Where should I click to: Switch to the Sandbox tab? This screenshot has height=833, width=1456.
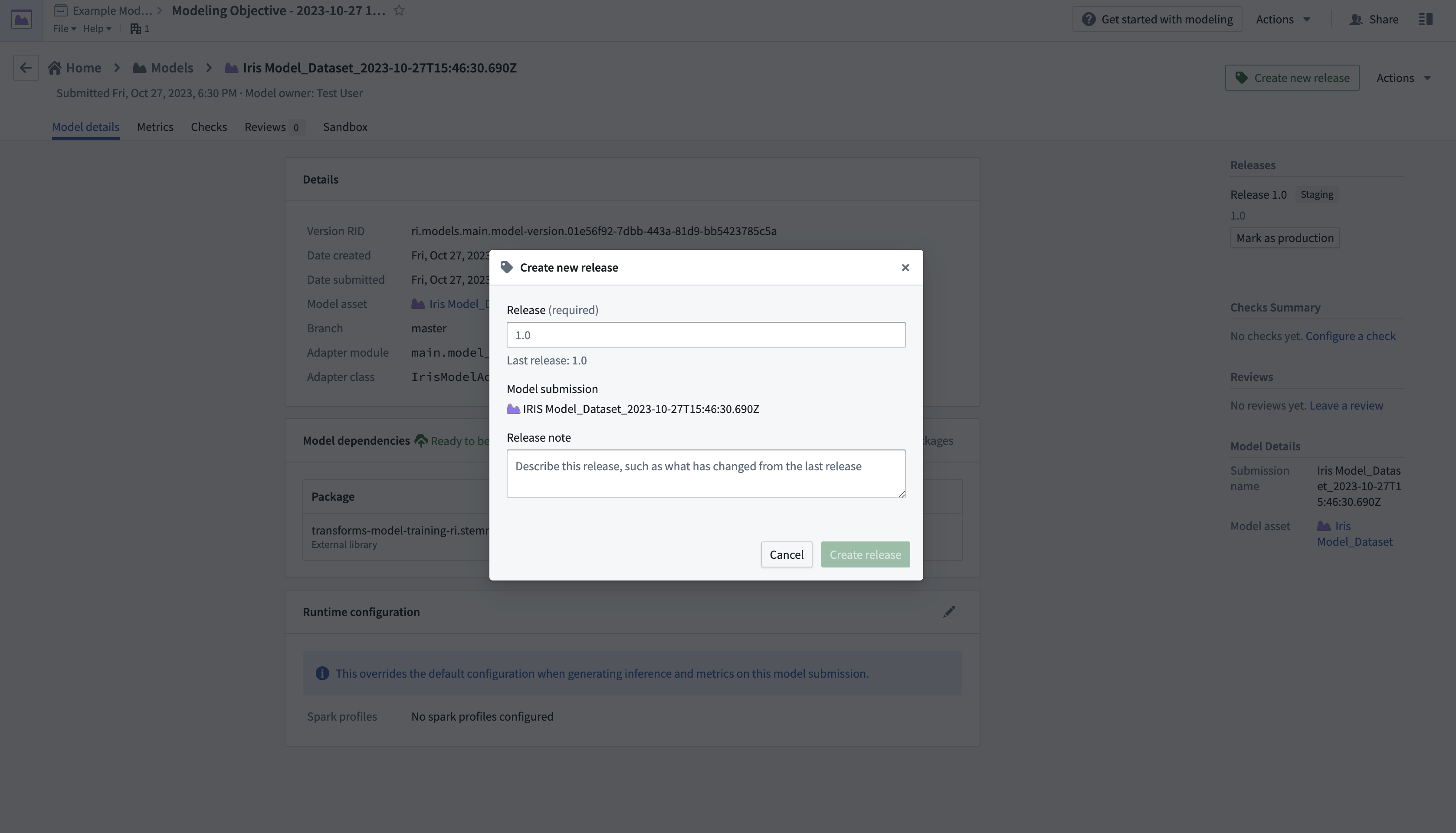[x=345, y=126]
